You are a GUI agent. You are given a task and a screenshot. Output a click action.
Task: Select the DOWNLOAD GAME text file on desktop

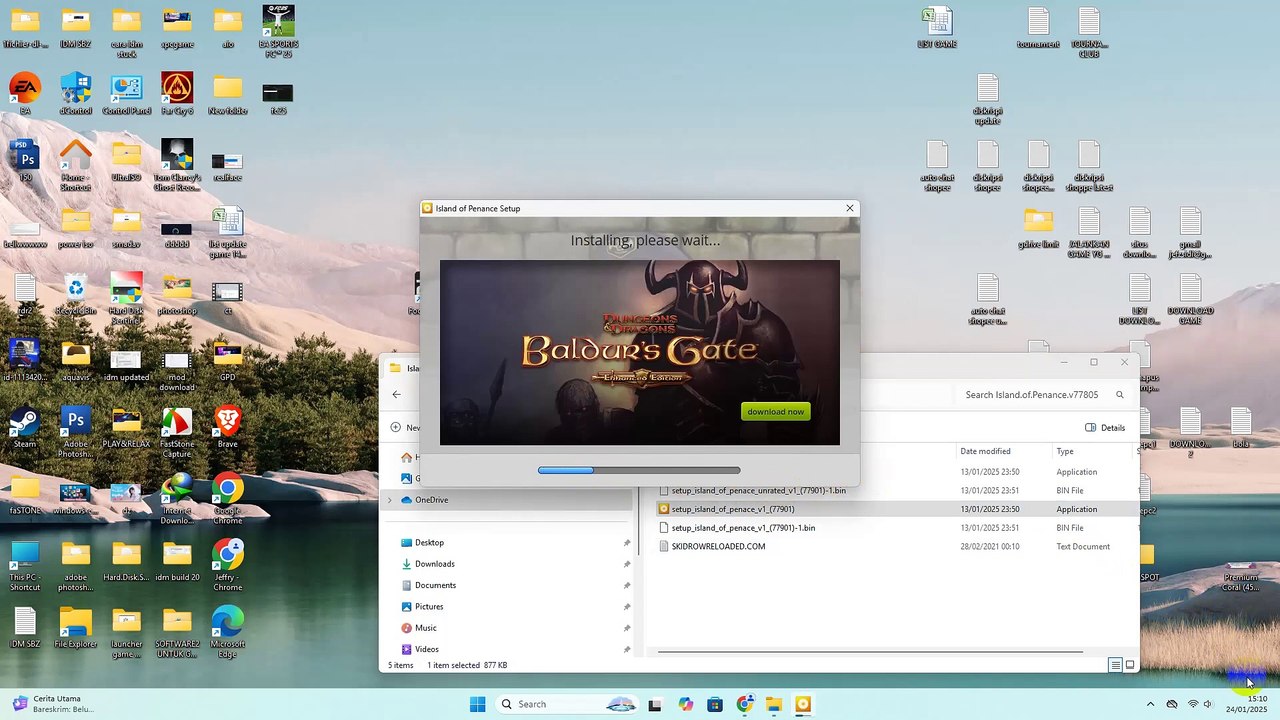point(1190,298)
